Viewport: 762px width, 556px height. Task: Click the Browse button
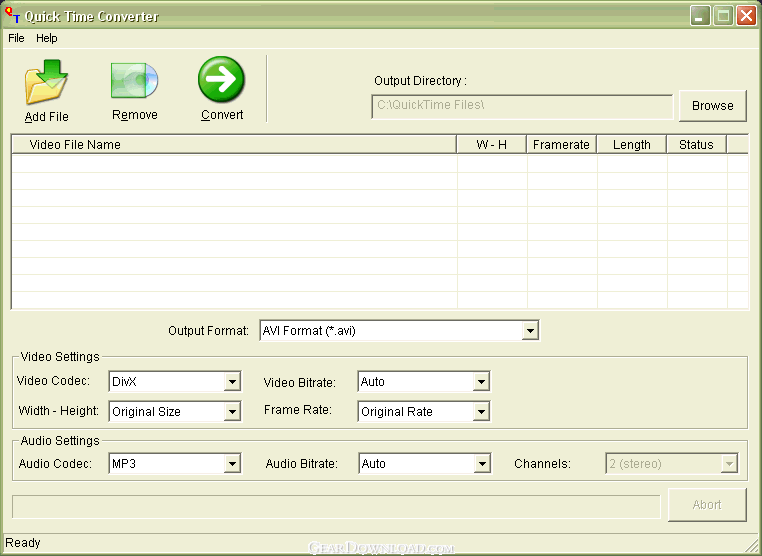[712, 106]
